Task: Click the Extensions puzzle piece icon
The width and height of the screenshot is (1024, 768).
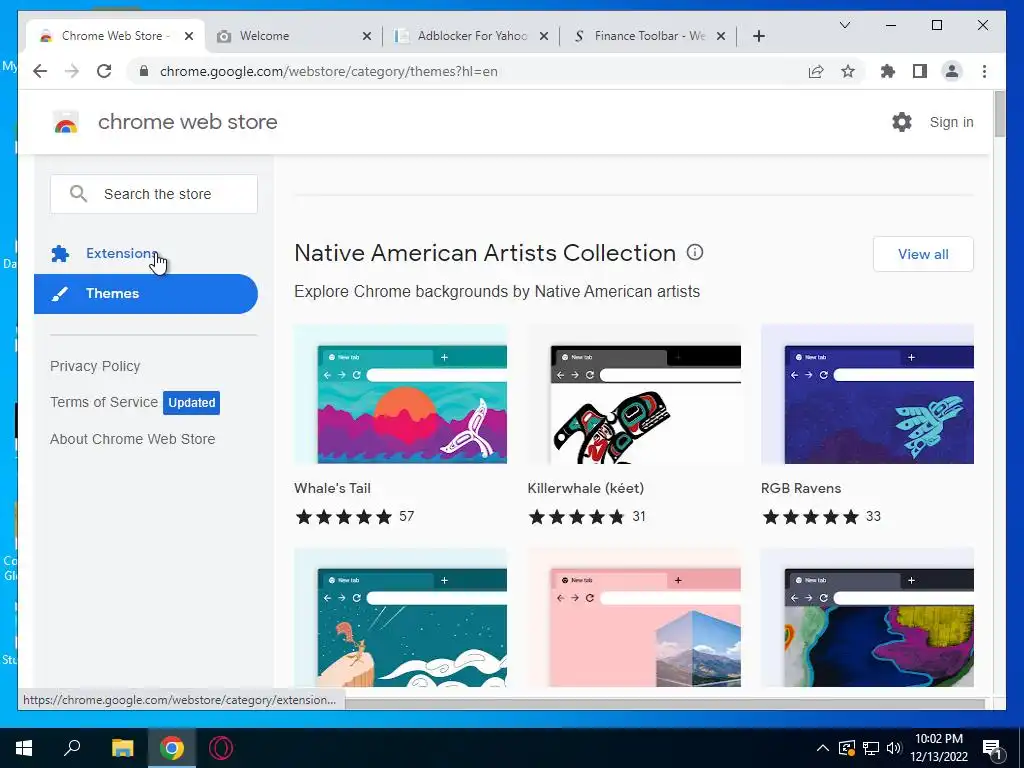Action: [x=60, y=253]
